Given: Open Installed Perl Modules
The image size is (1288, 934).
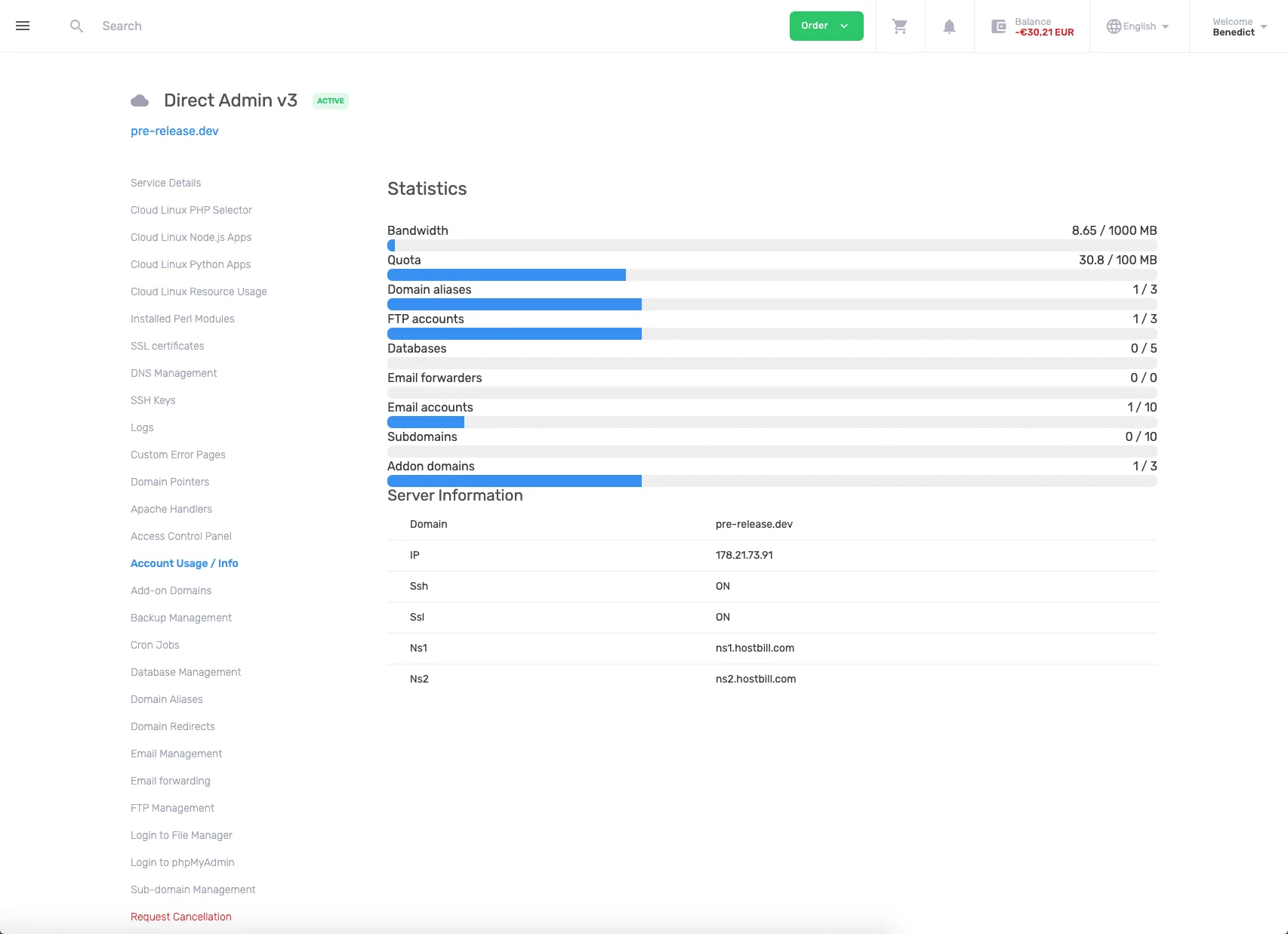Looking at the screenshot, I should (183, 319).
